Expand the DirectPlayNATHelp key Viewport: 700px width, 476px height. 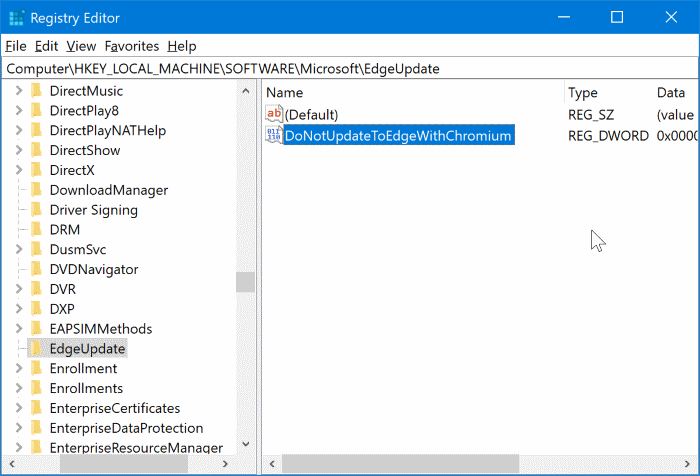[19, 130]
